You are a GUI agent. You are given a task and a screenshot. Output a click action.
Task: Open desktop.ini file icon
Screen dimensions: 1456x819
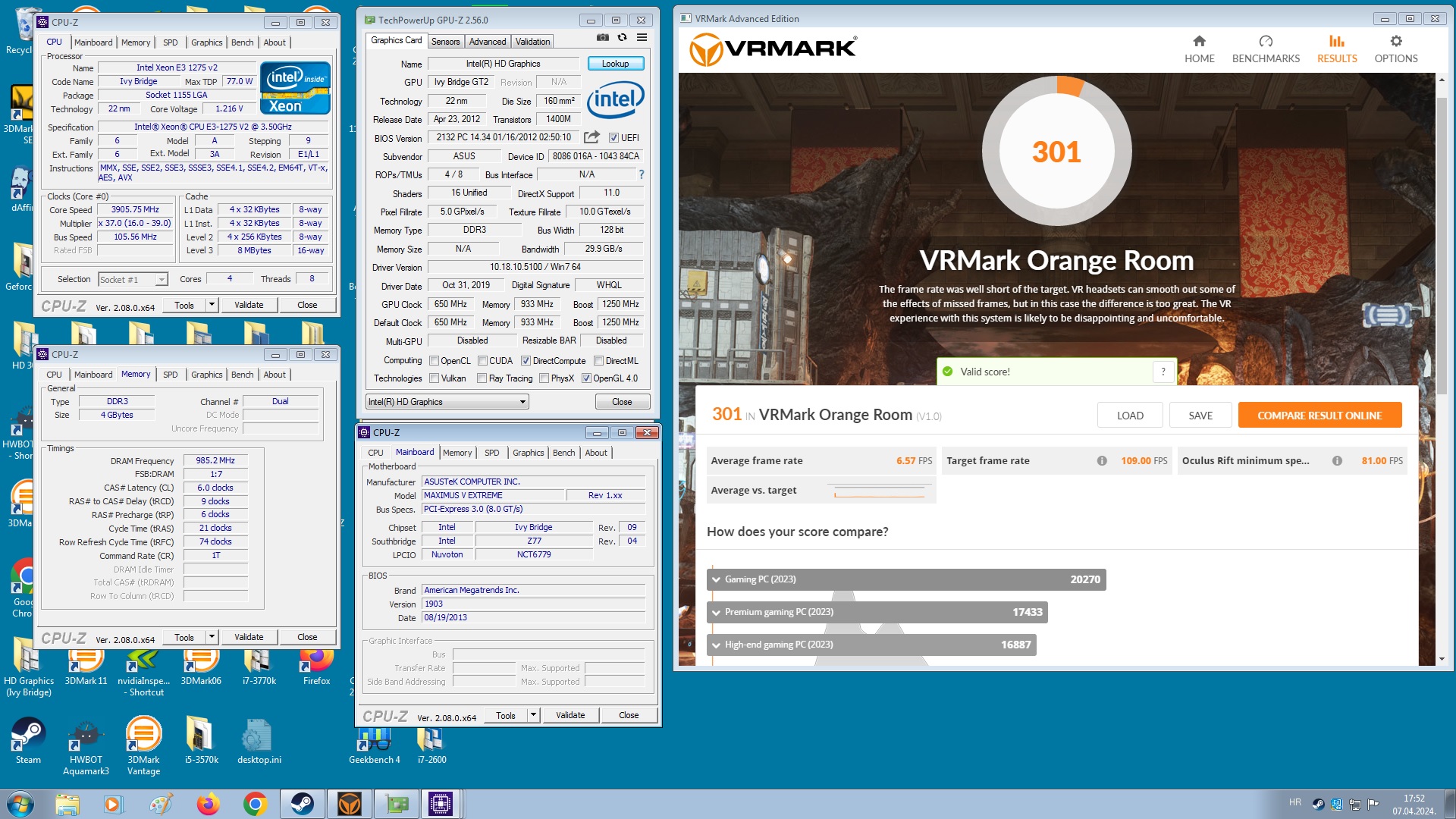click(x=259, y=740)
